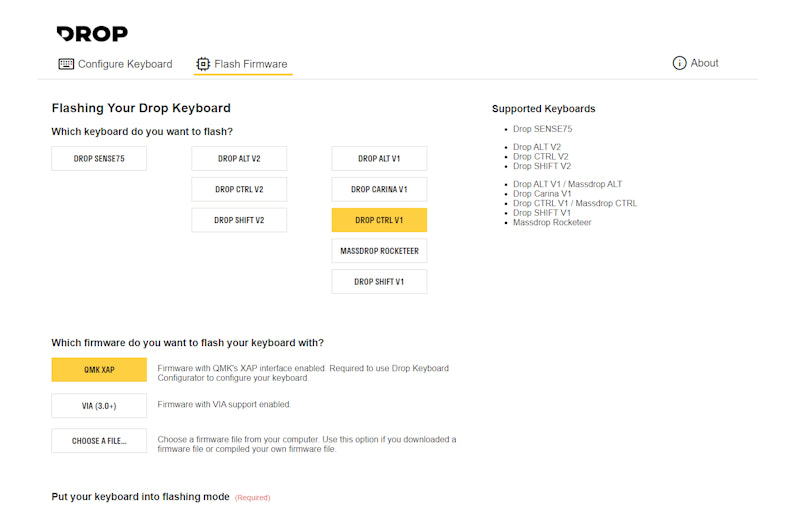796x531 pixels.
Task: Click the highlighted Drop CTRL V1 button
Action: tap(379, 220)
